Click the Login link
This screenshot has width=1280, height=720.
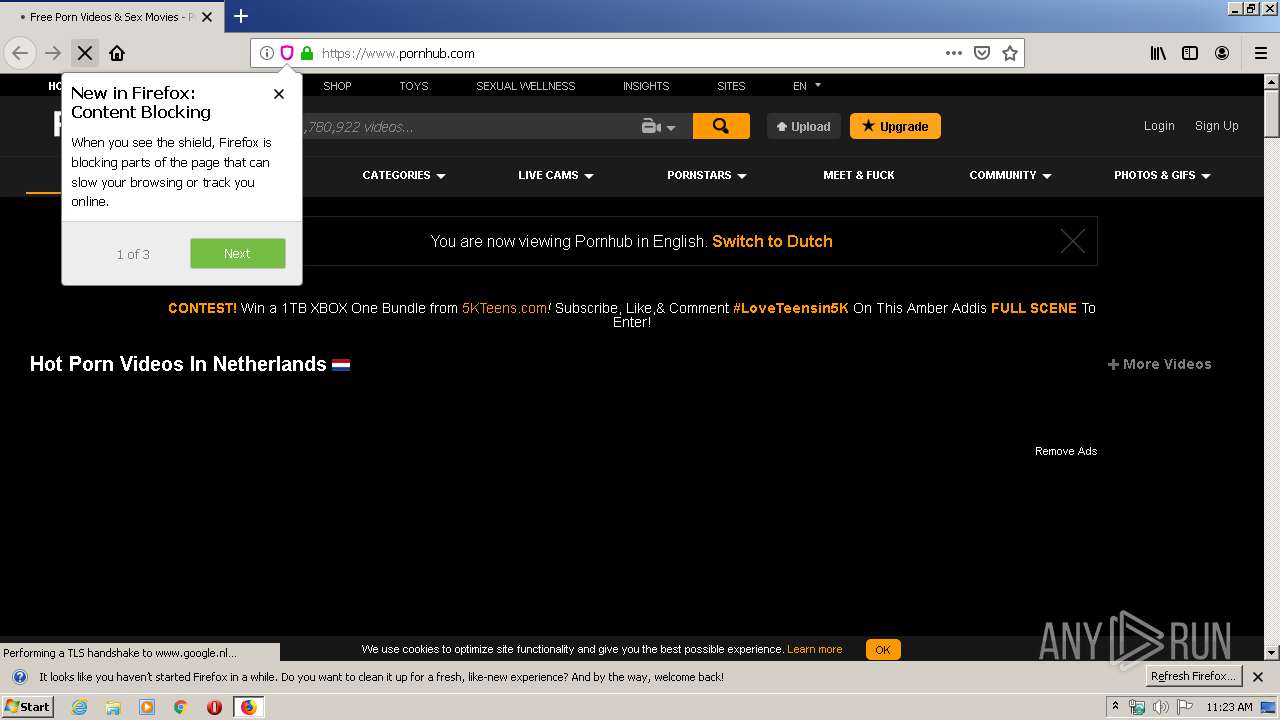1159,126
